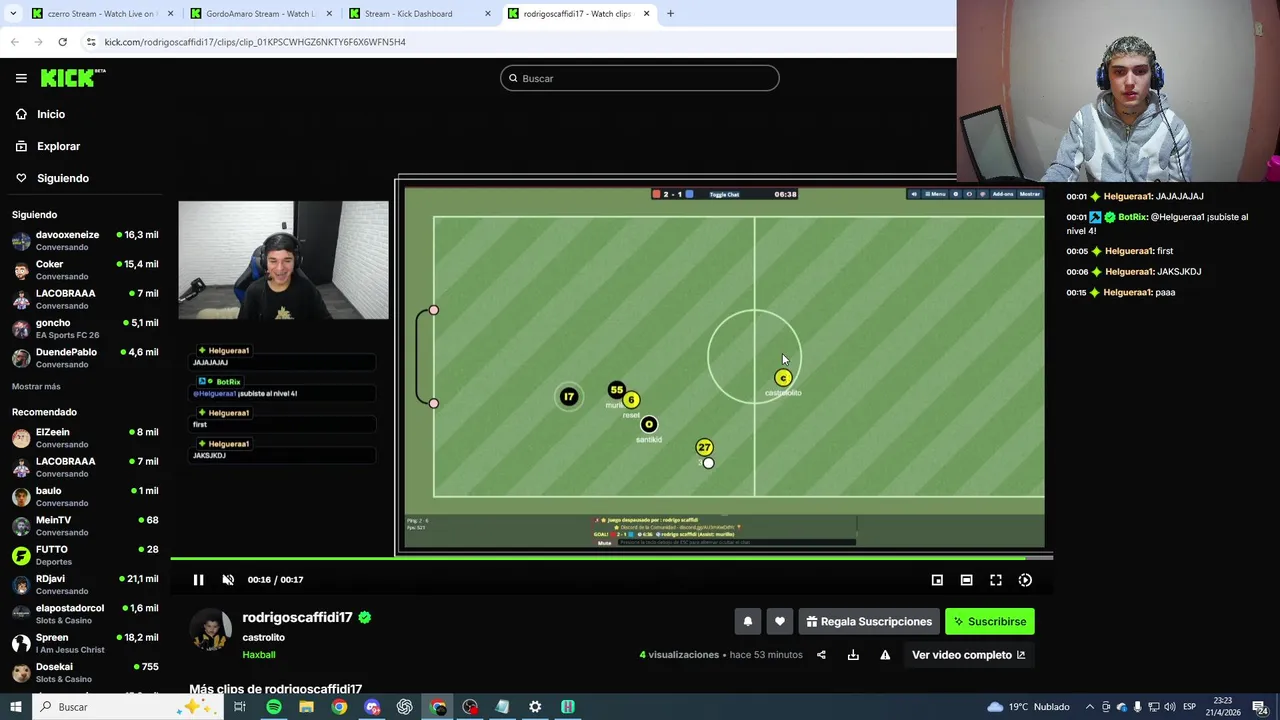This screenshot has height=720, width=1280.
Task: Open File Explorer from the taskbar
Action: (x=307, y=707)
